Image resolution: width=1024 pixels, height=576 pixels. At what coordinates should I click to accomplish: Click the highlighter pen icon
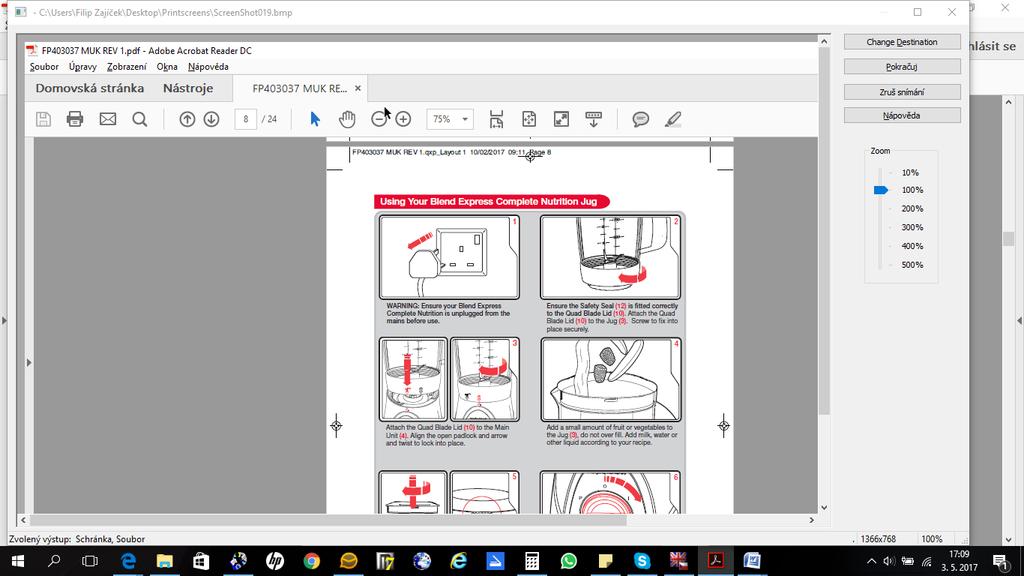673,119
